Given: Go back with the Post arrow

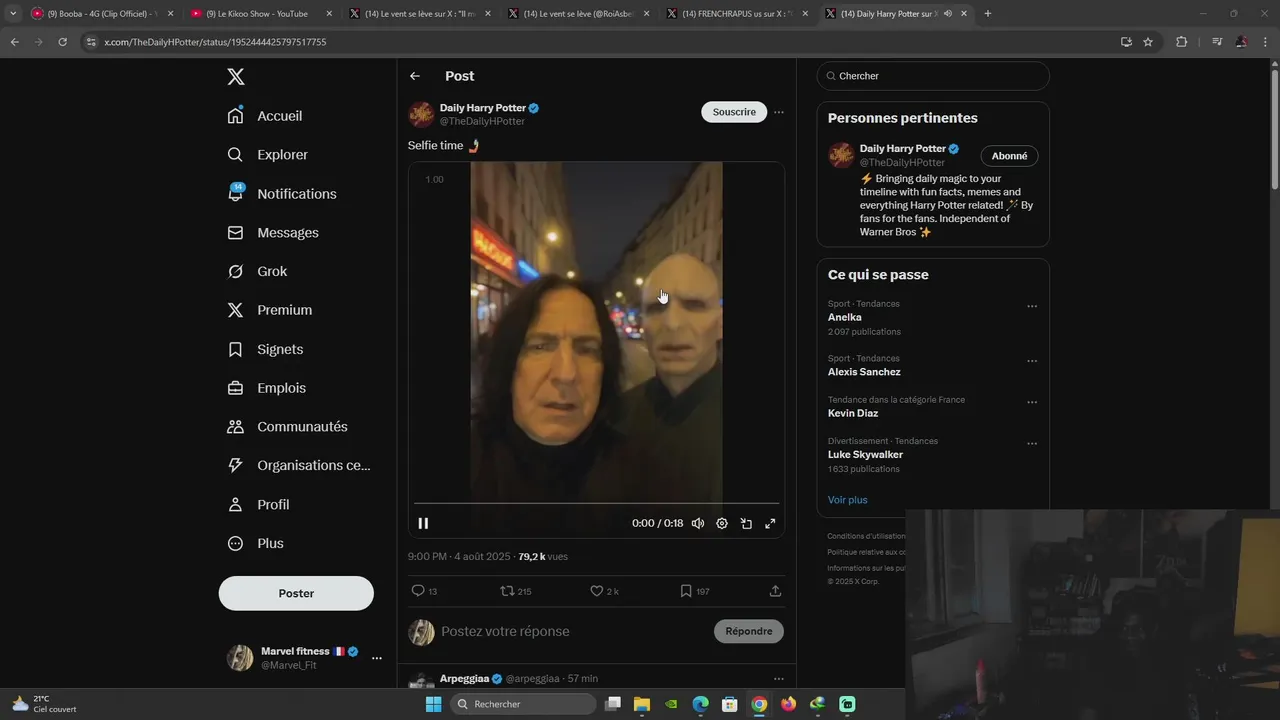Looking at the screenshot, I should click(x=415, y=76).
